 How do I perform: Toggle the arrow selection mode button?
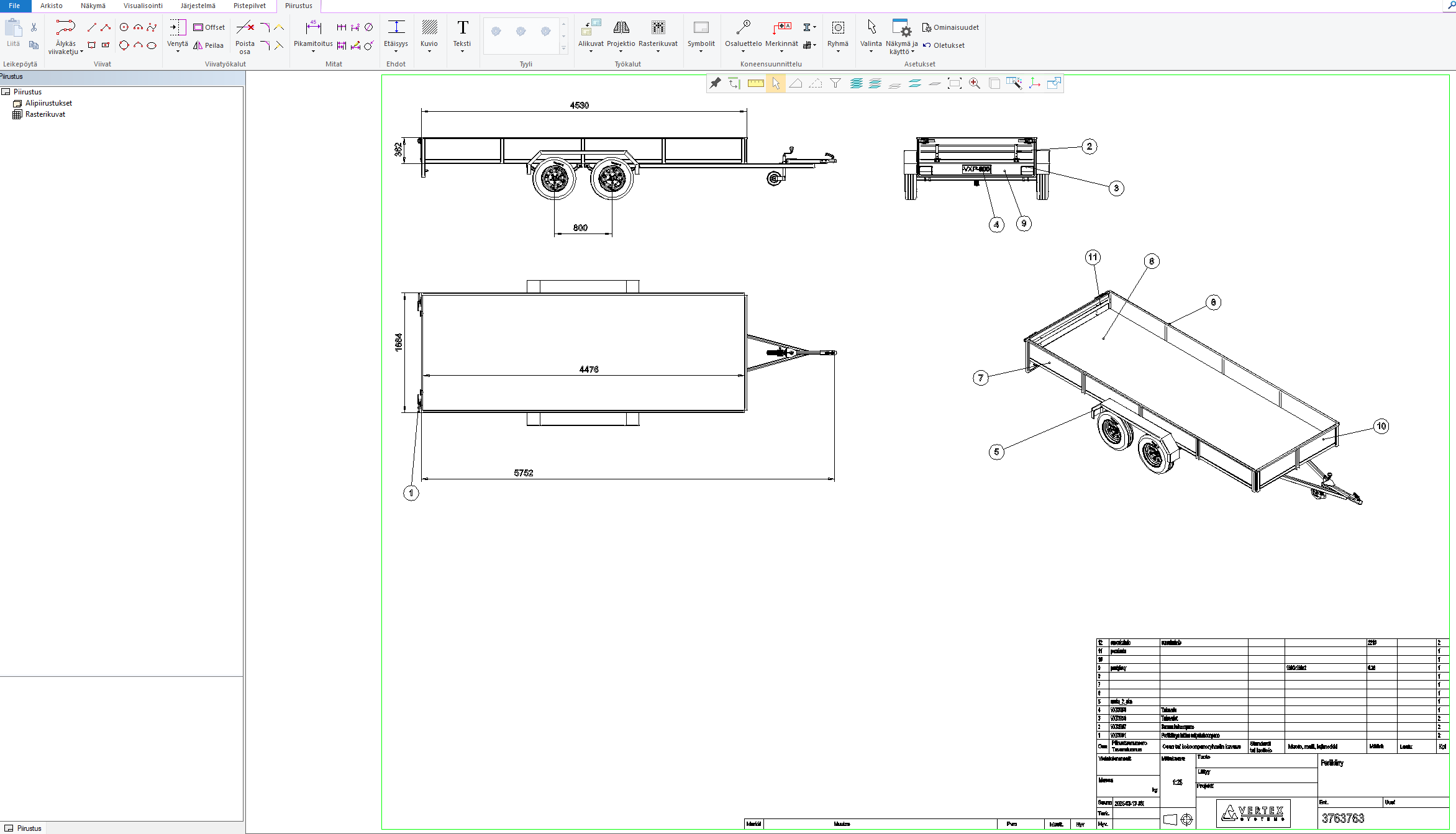[775, 83]
